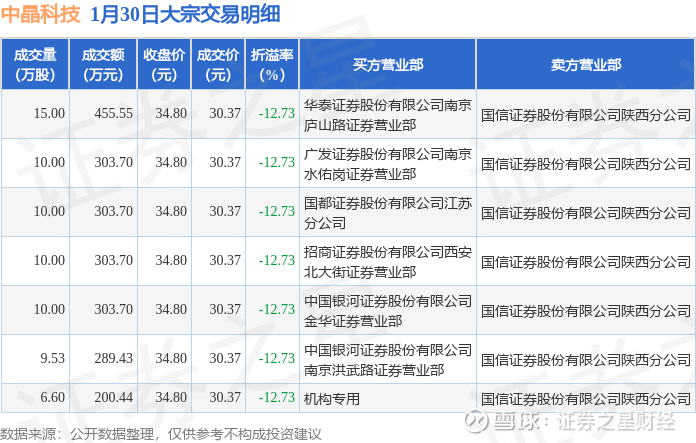The image size is (696, 443).
Task: Click the 中晶科技 stock name in title
Action: pyautogui.click(x=40, y=14)
